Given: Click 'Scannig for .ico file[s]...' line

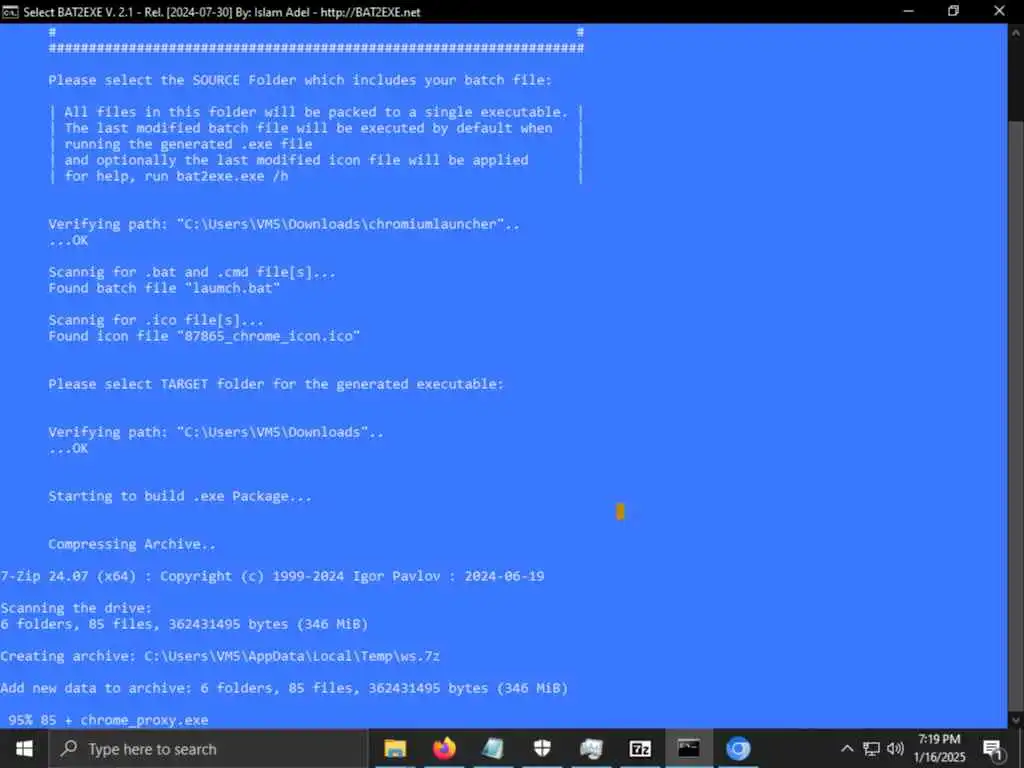Looking at the screenshot, I should [155, 320].
